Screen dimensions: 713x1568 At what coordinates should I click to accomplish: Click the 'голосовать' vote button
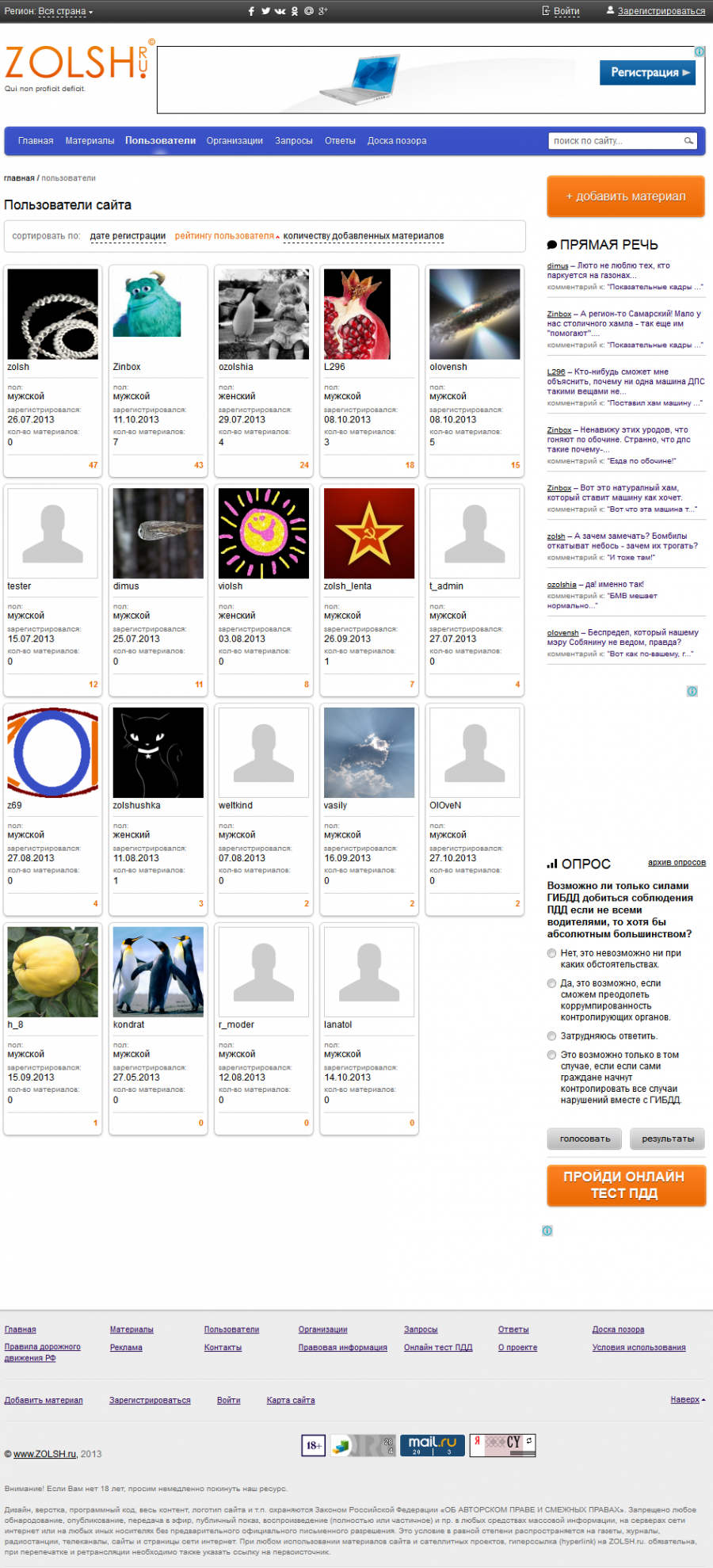585,1139
